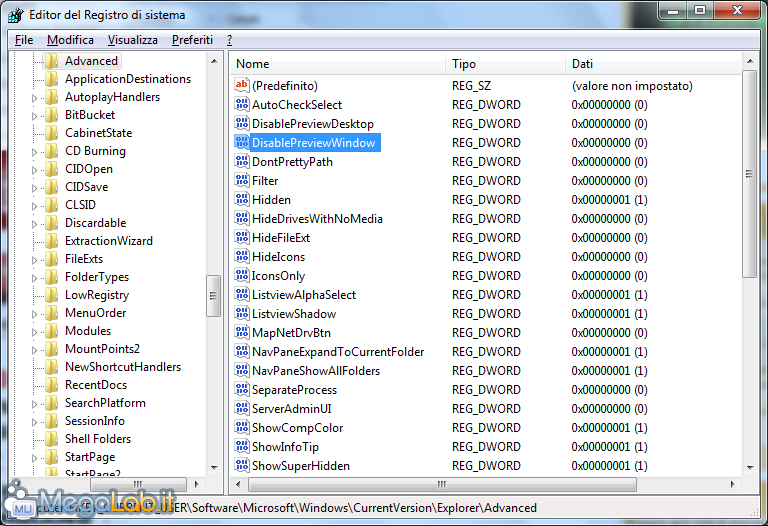
Task: Click the BitBucket key folder icon
Action: 51,115
